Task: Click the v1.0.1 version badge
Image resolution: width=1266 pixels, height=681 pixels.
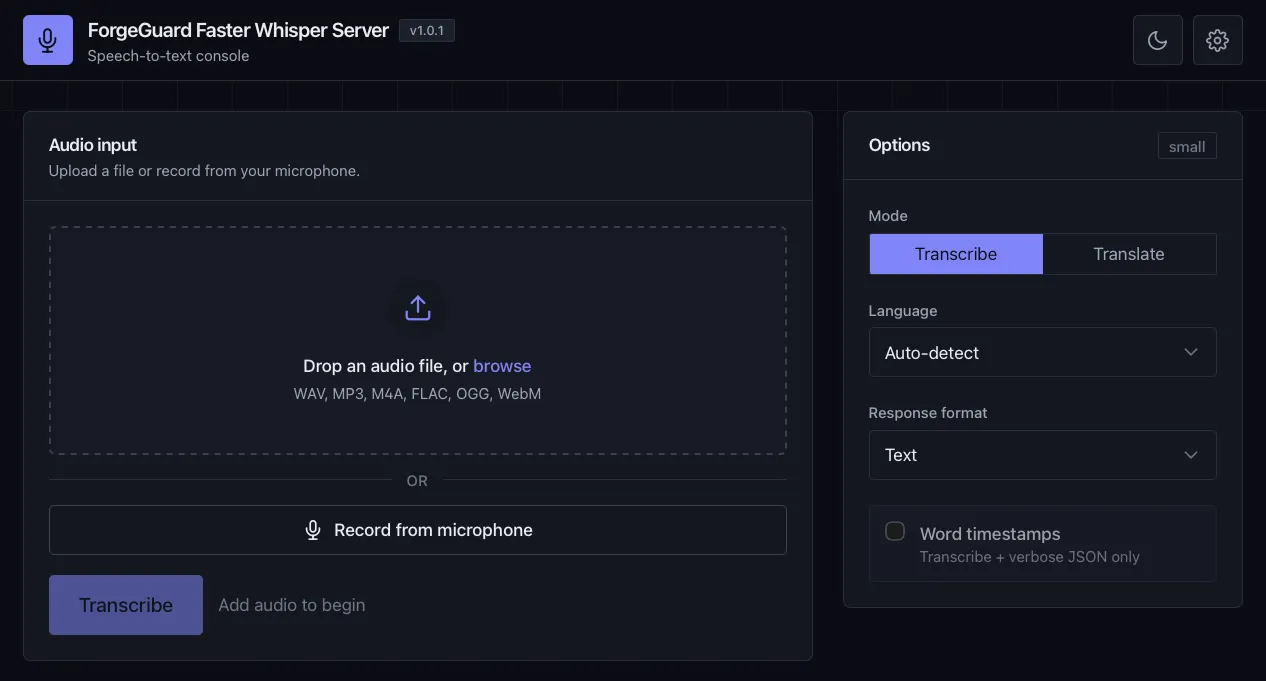Action: (427, 31)
